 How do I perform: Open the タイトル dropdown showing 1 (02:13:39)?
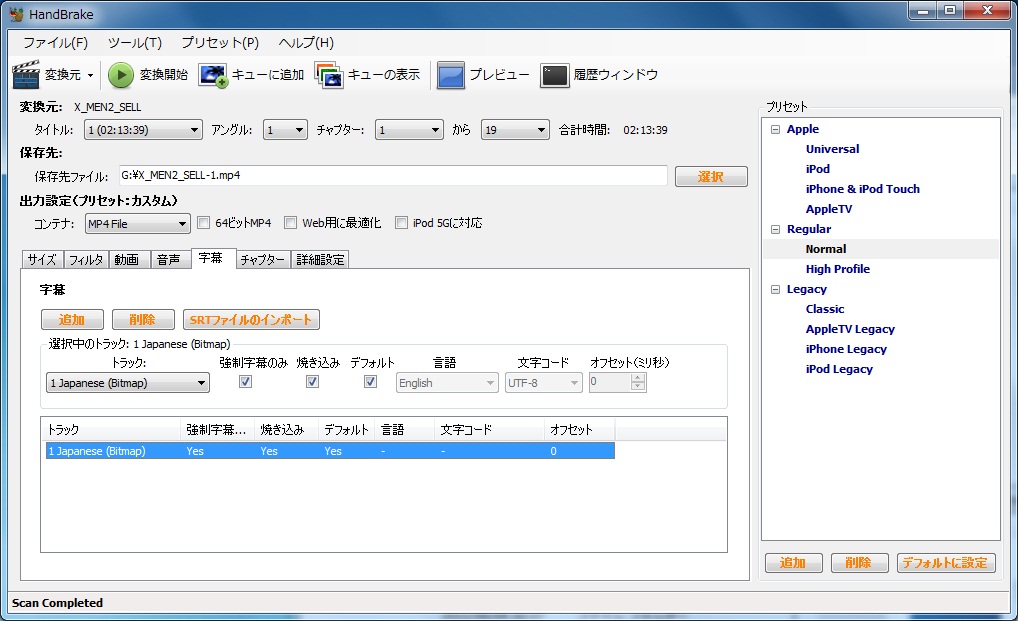tap(143, 130)
